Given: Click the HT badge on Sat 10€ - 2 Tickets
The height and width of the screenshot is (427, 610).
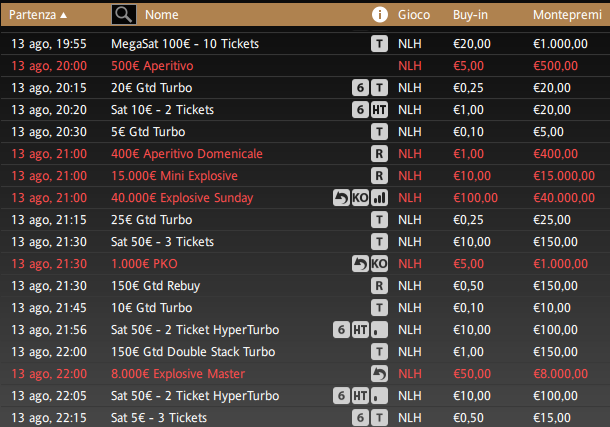Looking at the screenshot, I should pyautogui.click(x=379, y=110).
